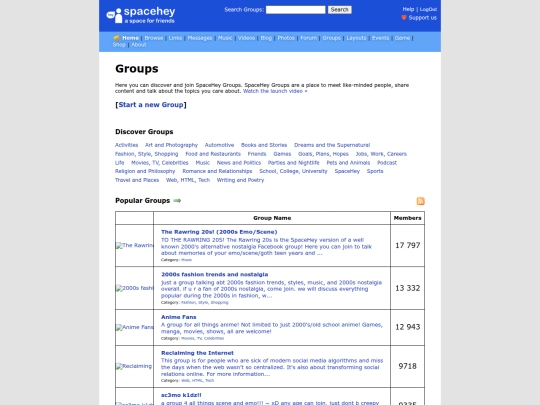Open Forum in navigation bar
540x405 pixels.
[x=309, y=38]
